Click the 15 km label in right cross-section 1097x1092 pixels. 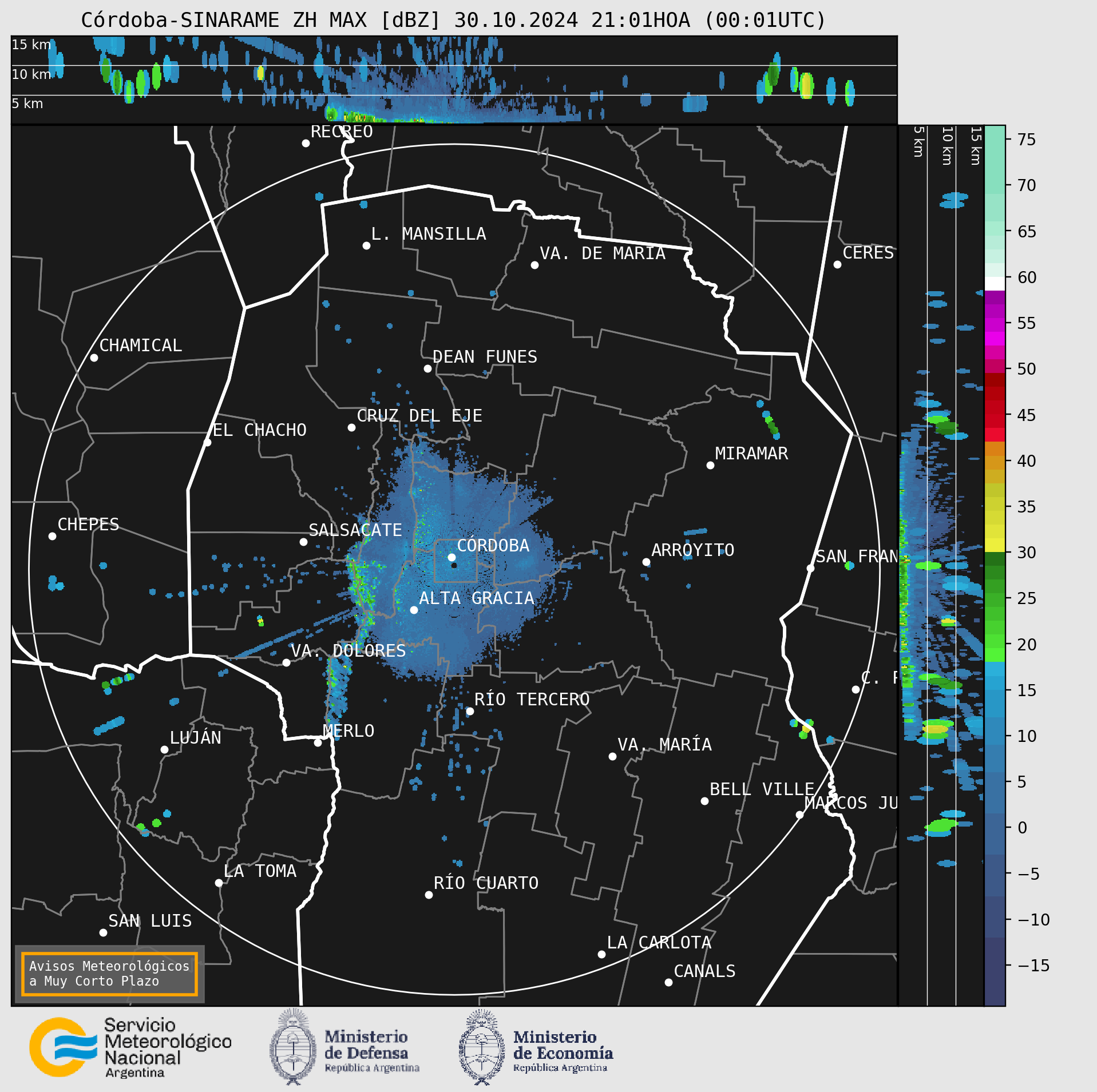point(976,146)
